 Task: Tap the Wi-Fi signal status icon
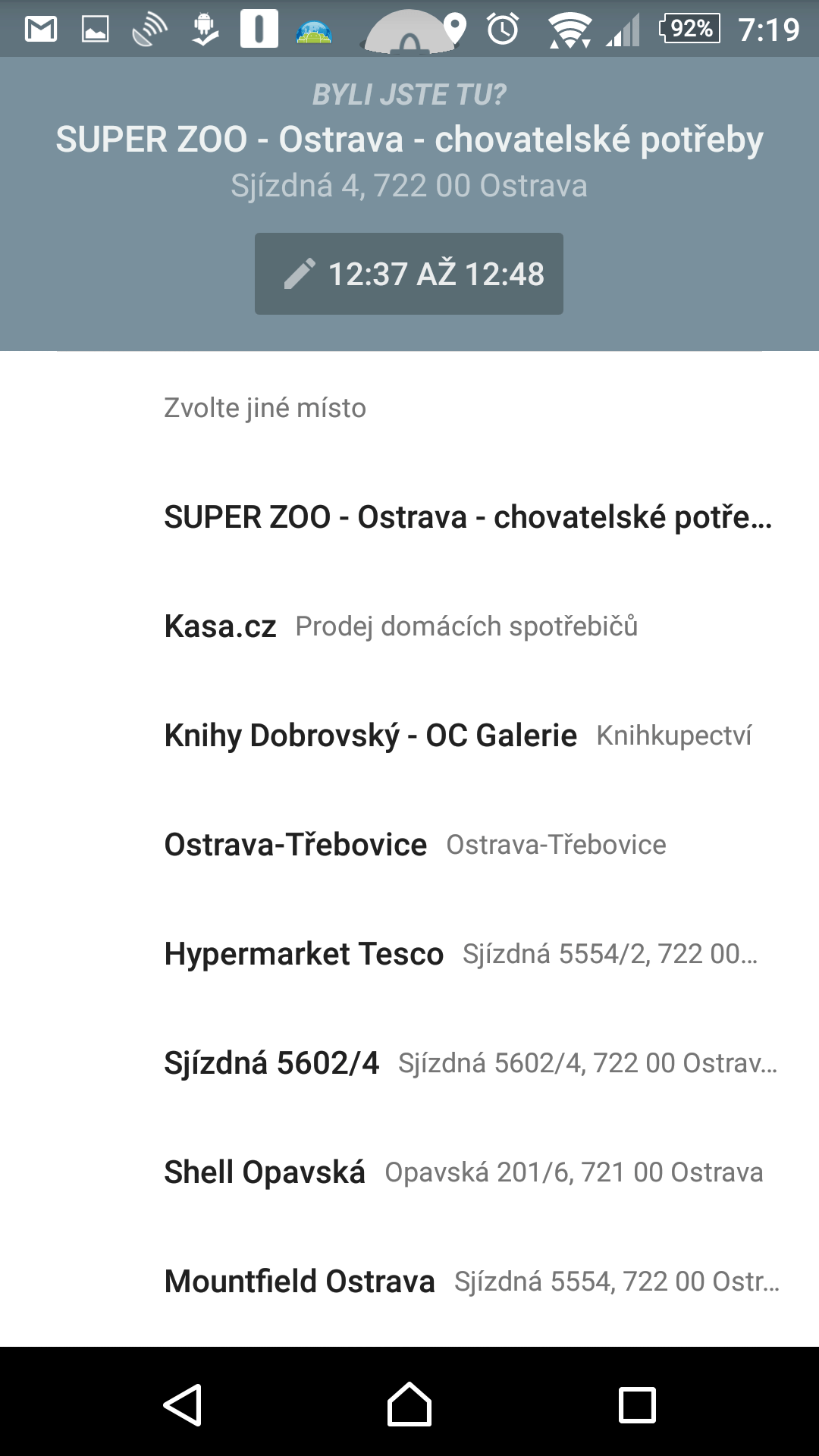(x=570, y=30)
